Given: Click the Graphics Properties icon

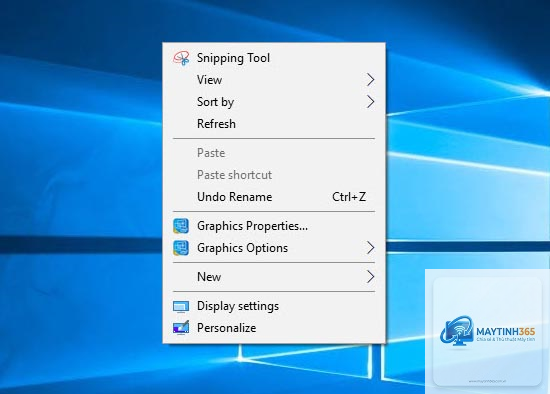Looking at the screenshot, I should point(181,226).
